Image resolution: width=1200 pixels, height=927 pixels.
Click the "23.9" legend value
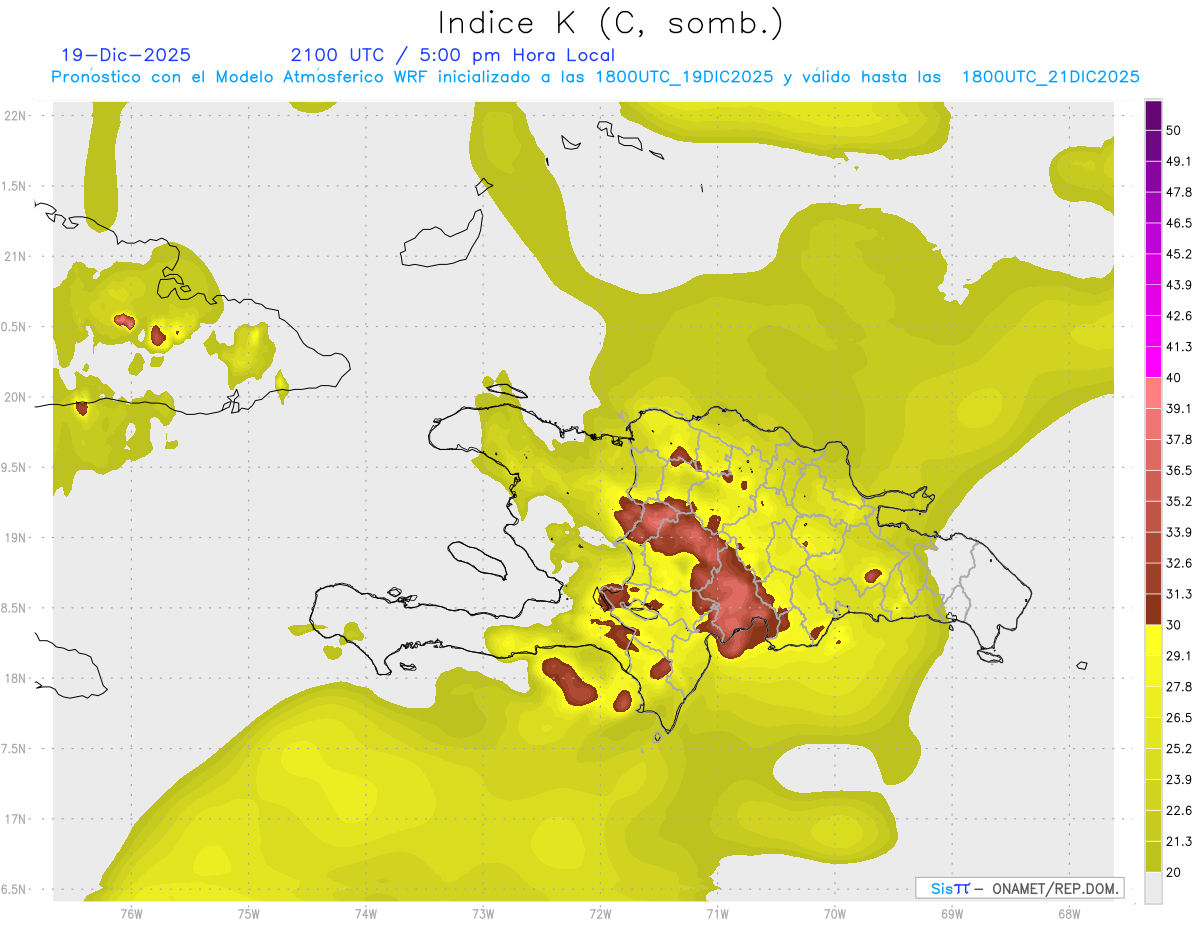pyautogui.click(x=1179, y=780)
